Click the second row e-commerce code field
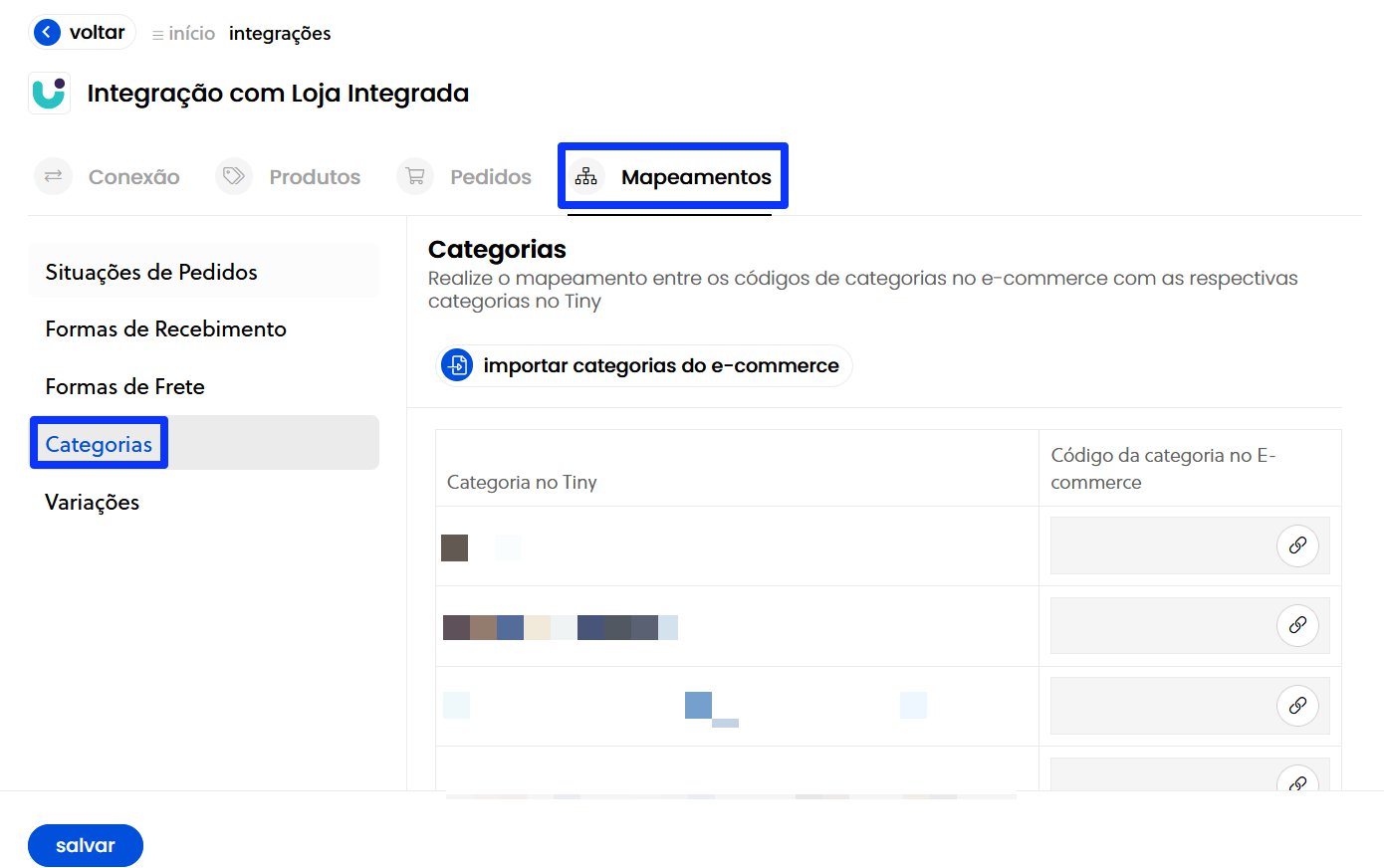The height and width of the screenshot is (868, 1384). tap(1190, 625)
